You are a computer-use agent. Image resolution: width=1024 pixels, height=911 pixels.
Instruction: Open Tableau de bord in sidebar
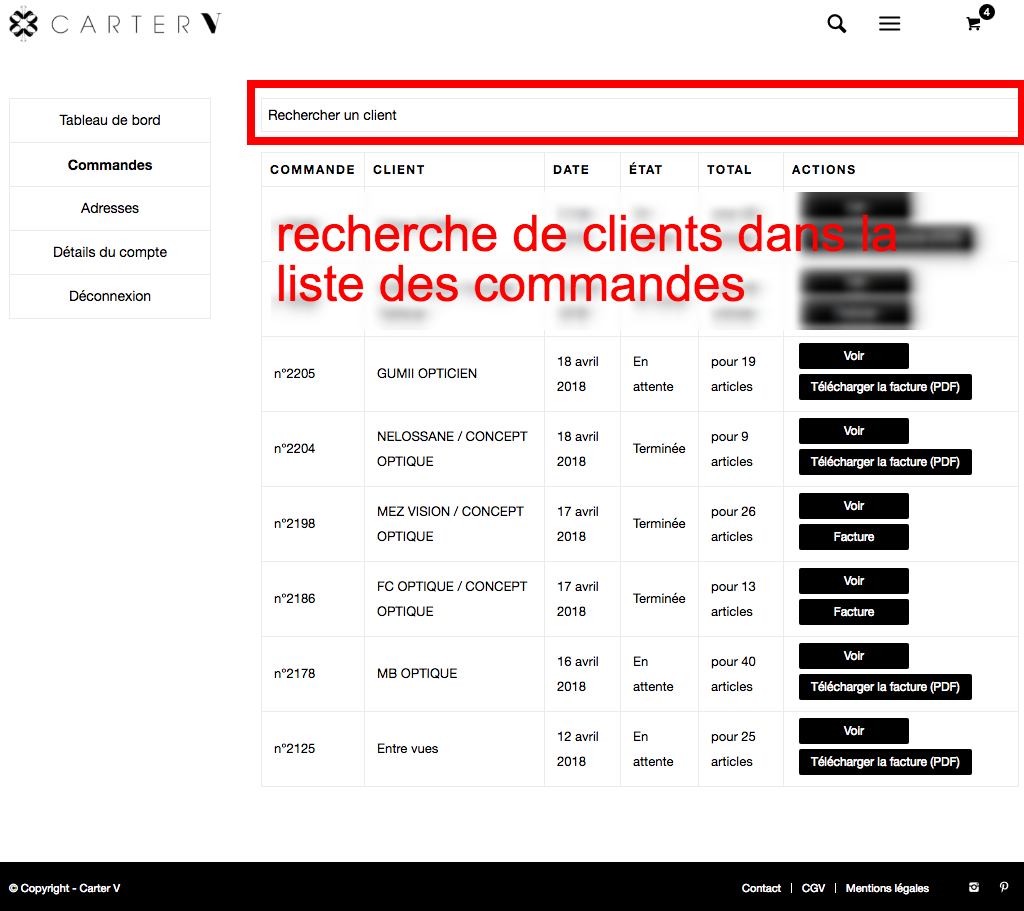point(110,120)
